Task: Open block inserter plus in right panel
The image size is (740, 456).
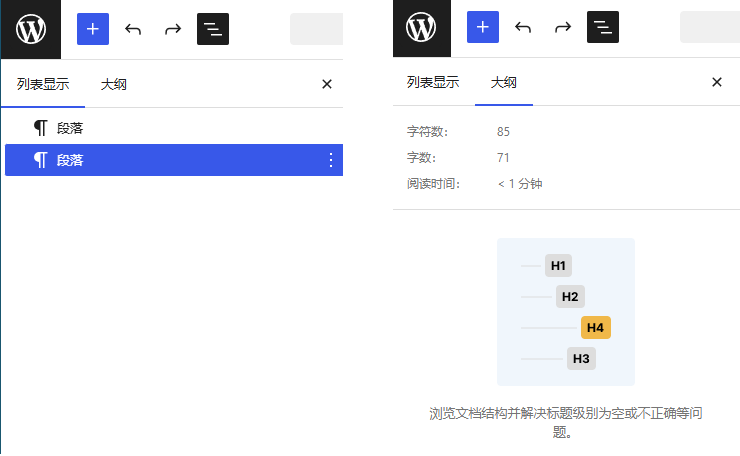Action: pyautogui.click(x=483, y=27)
